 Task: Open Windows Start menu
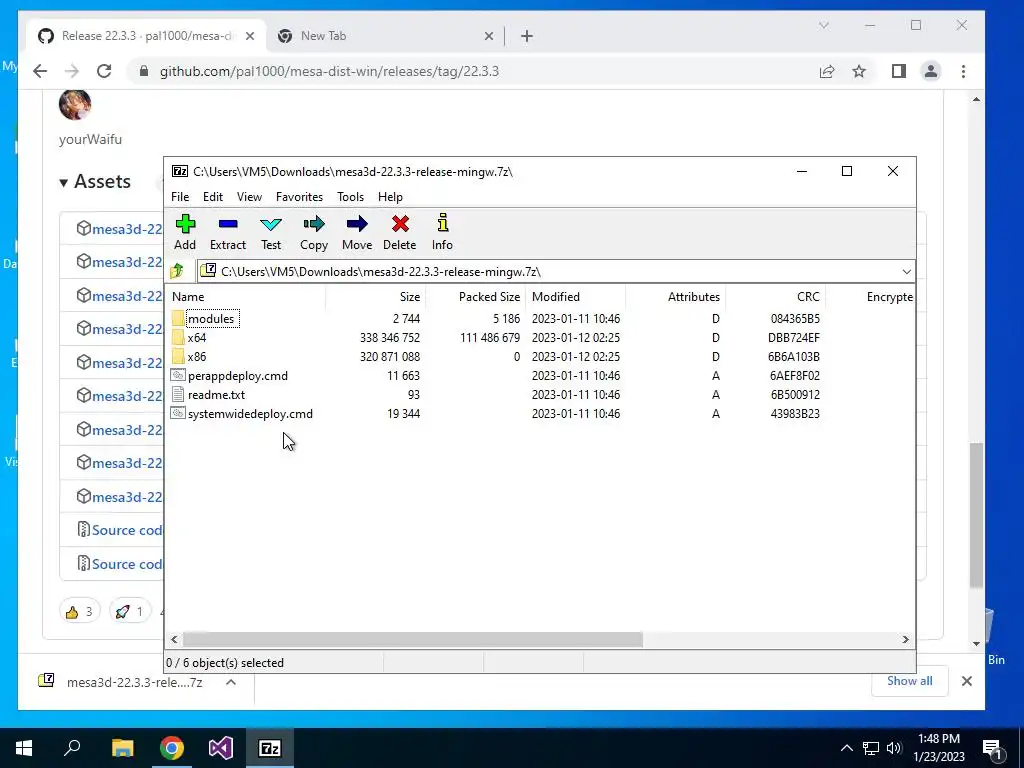tap(24, 748)
